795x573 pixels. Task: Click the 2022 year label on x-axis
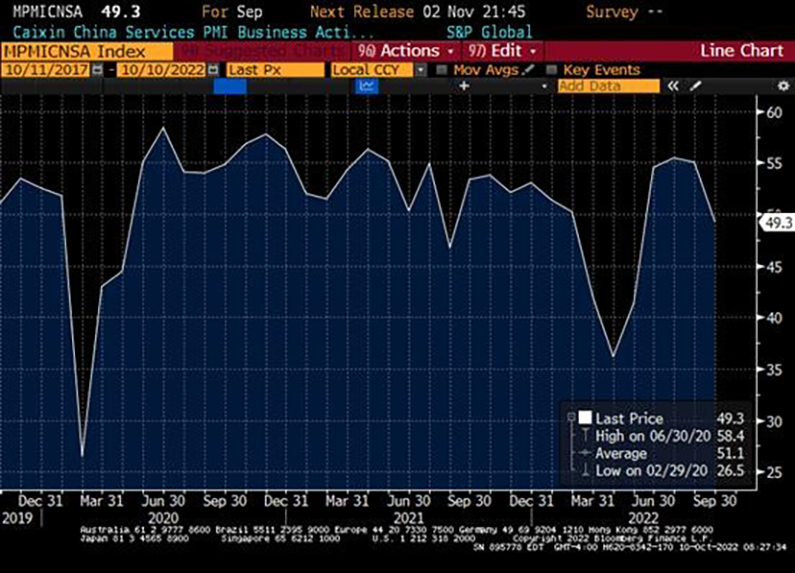point(643,518)
